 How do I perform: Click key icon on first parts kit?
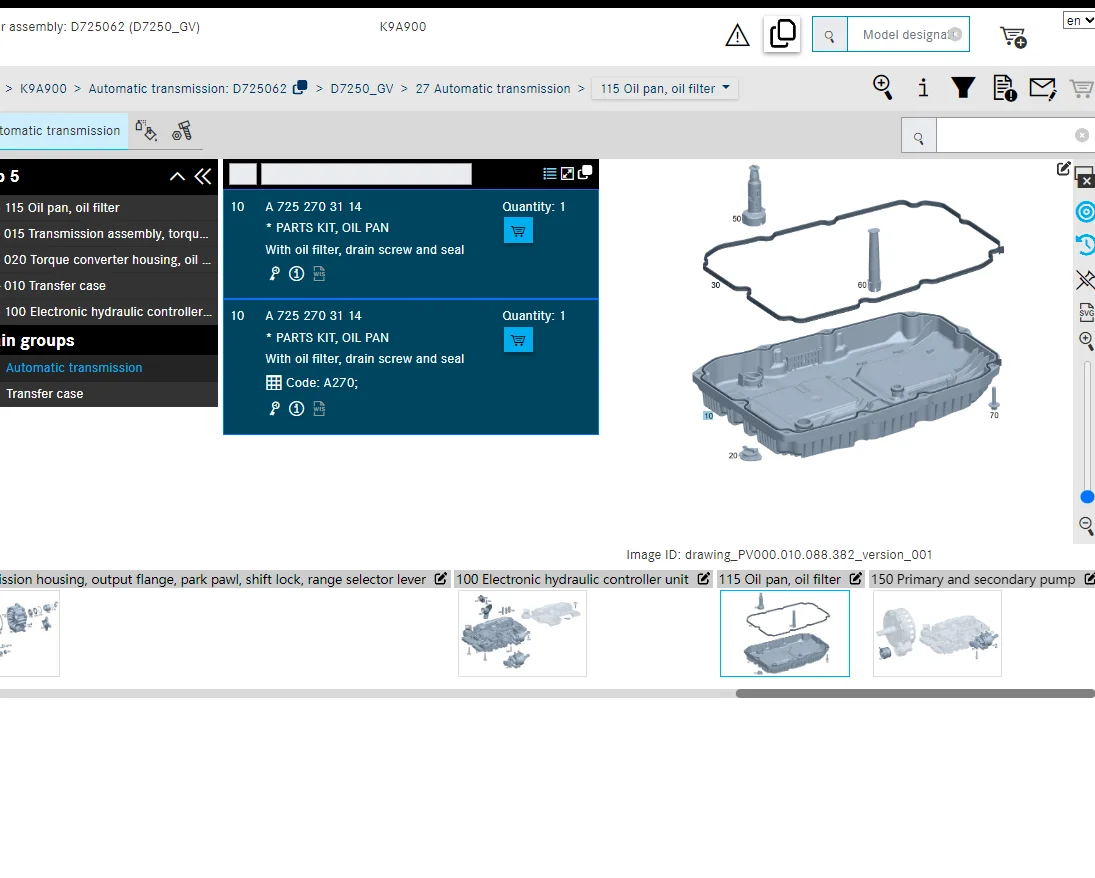pos(274,273)
